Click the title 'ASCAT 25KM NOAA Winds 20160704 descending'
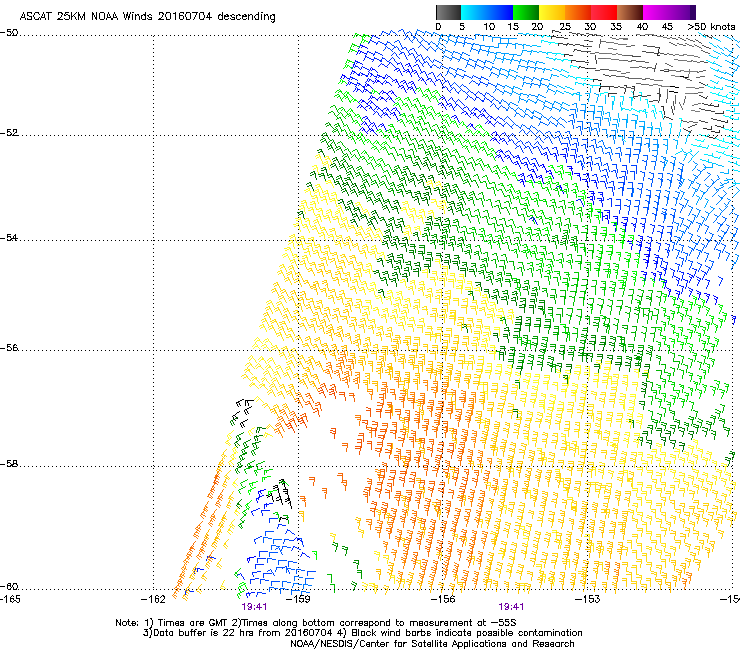Image resolution: width=740 pixels, height=650 pixels. point(147,16)
